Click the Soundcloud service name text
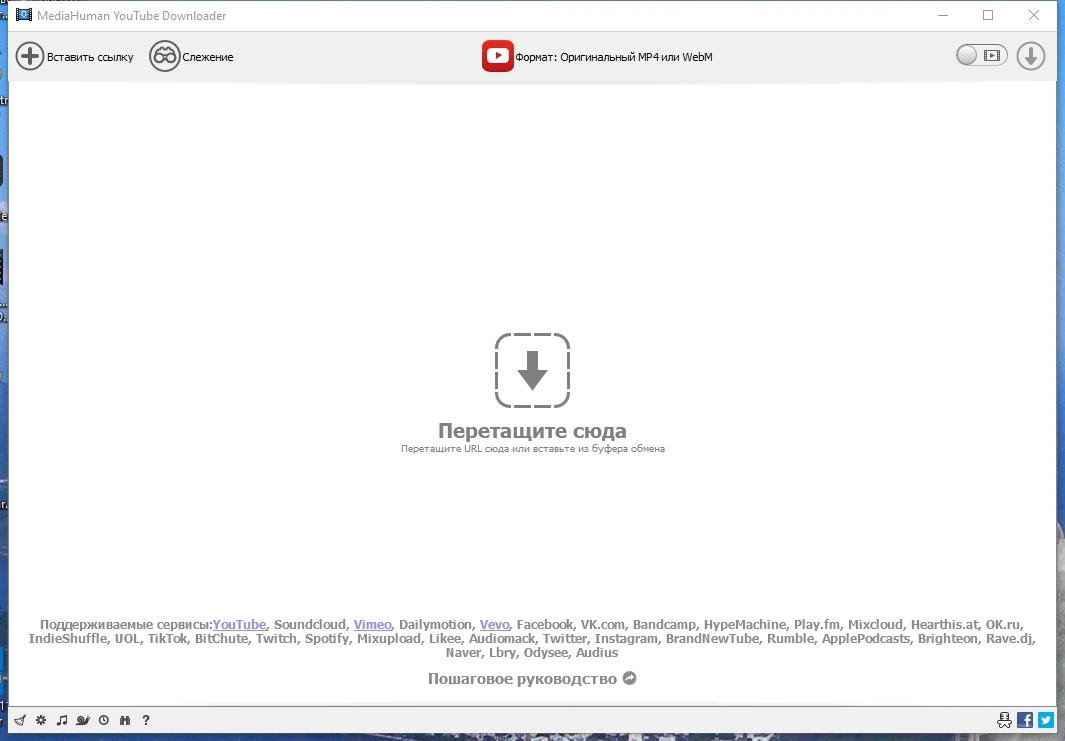The width and height of the screenshot is (1065, 741). pyautogui.click(x=310, y=624)
